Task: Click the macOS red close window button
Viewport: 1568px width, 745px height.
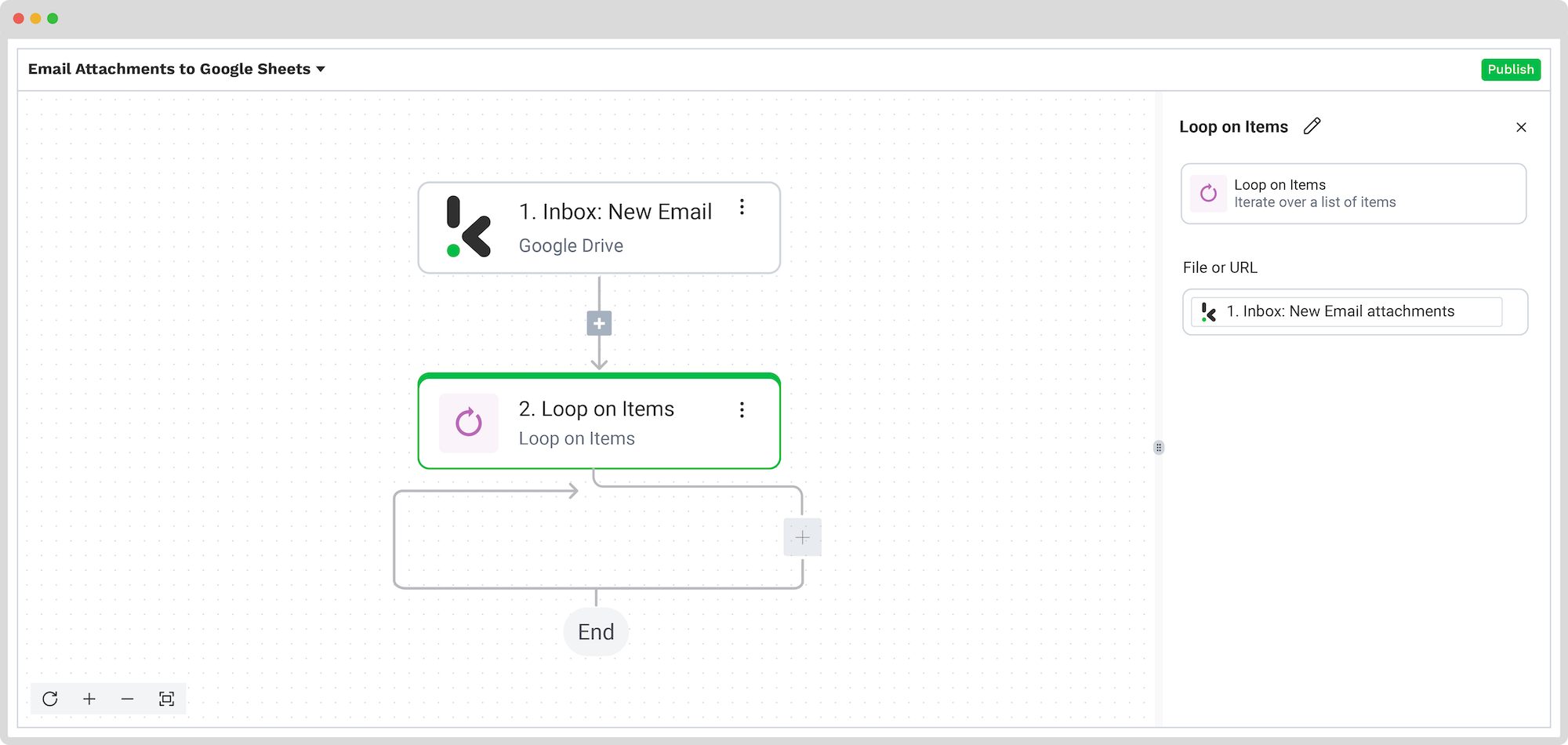Action: 19,18
